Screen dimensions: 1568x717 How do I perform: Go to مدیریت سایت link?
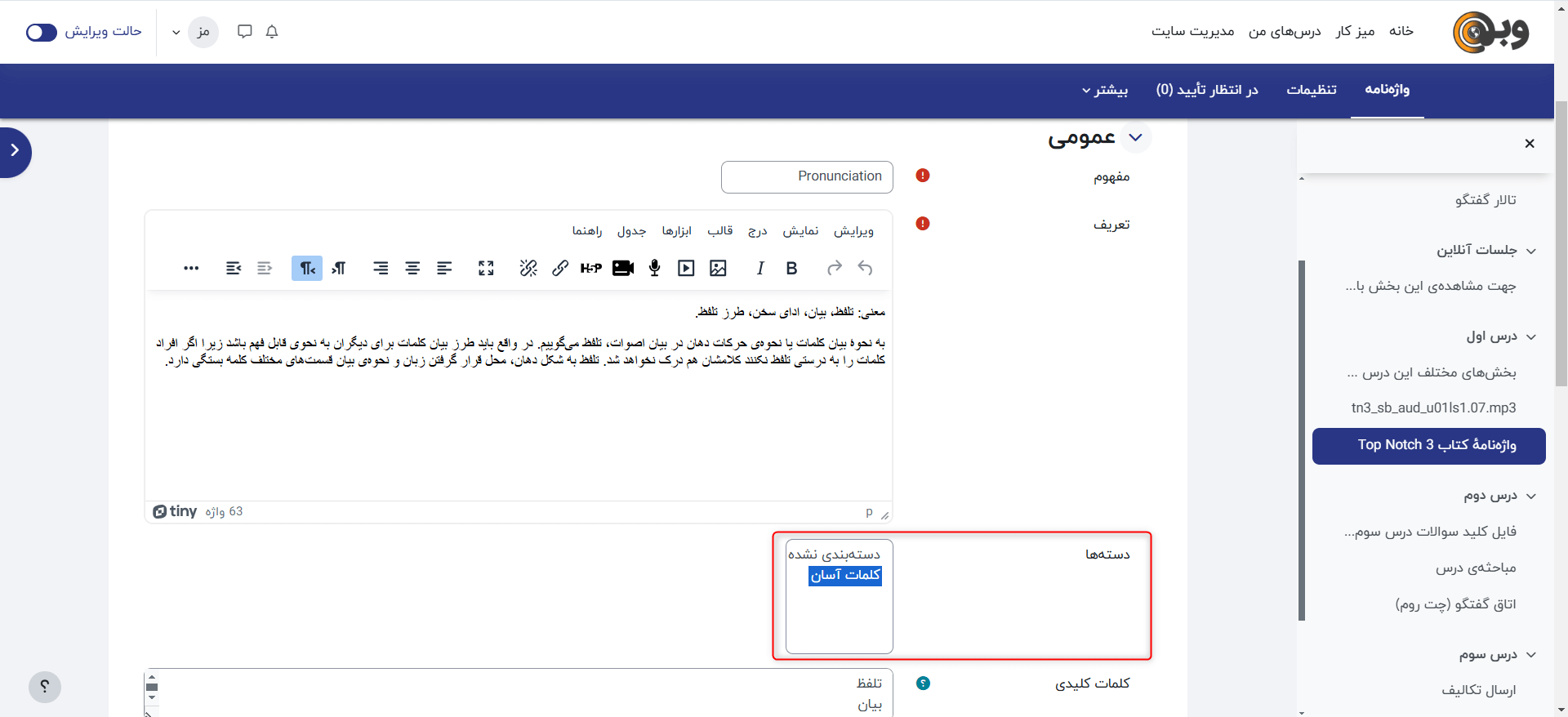1192,31
